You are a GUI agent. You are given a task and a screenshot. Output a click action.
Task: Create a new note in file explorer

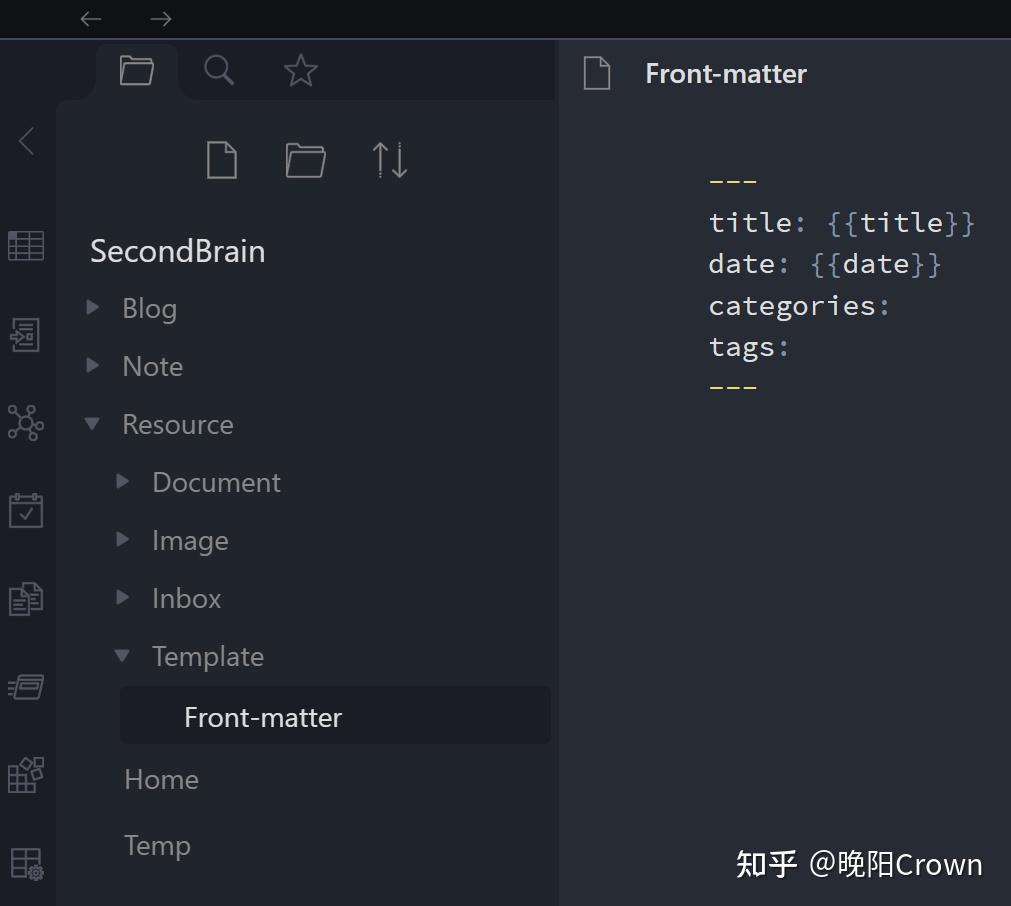point(221,160)
